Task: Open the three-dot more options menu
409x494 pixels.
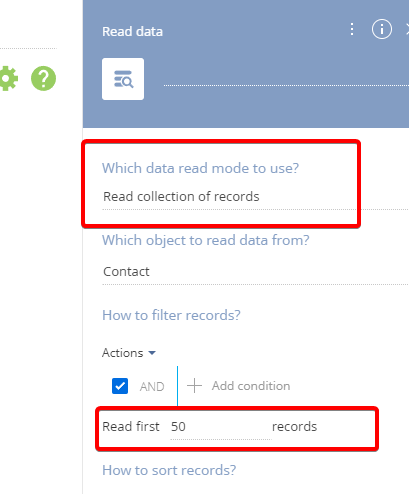Action: (352, 29)
